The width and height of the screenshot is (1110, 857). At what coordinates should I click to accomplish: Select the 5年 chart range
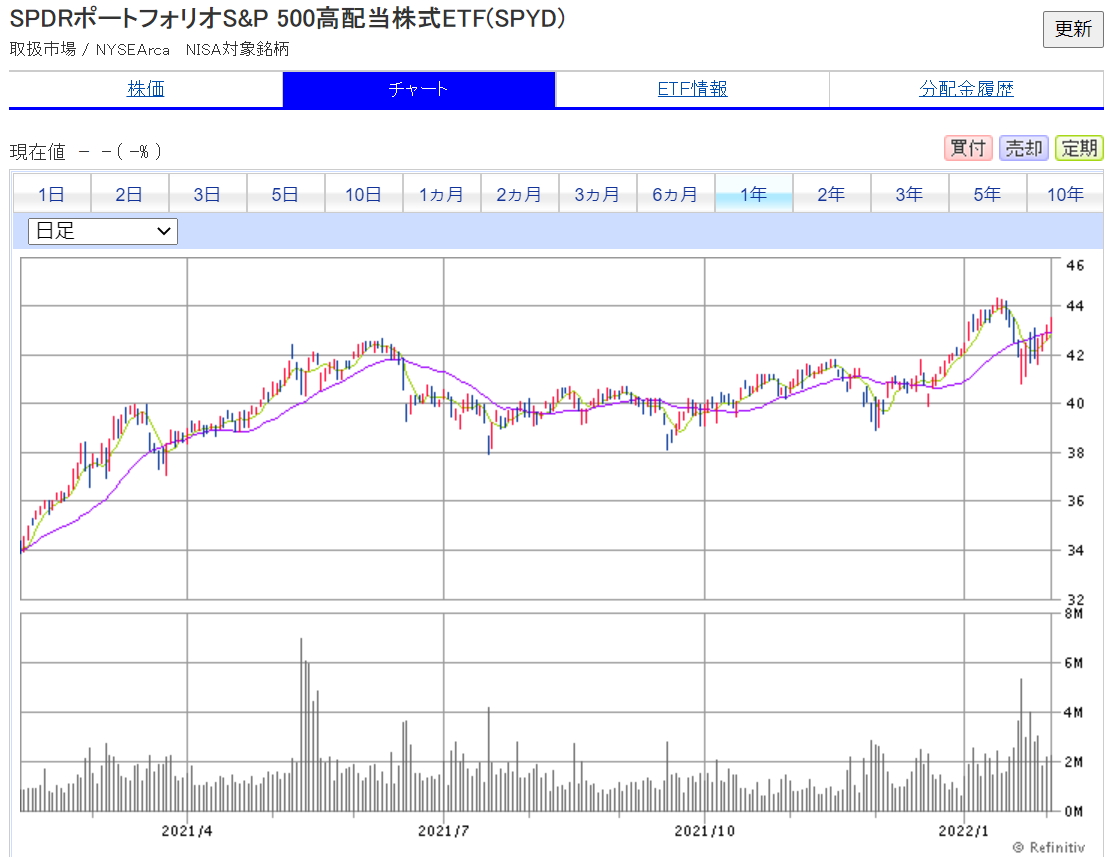[x=987, y=194]
